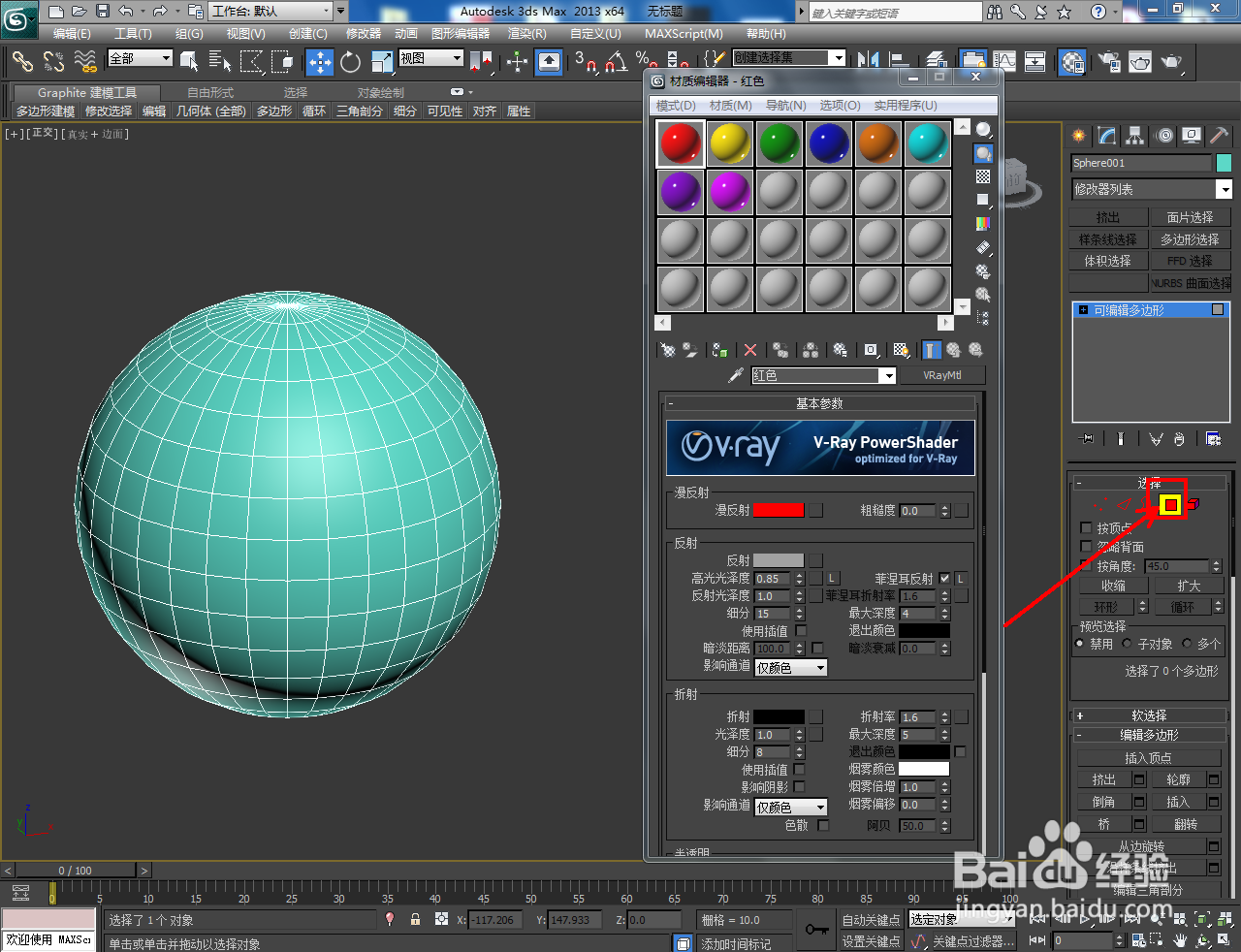Click the Pin Stack icon

coord(1087,439)
